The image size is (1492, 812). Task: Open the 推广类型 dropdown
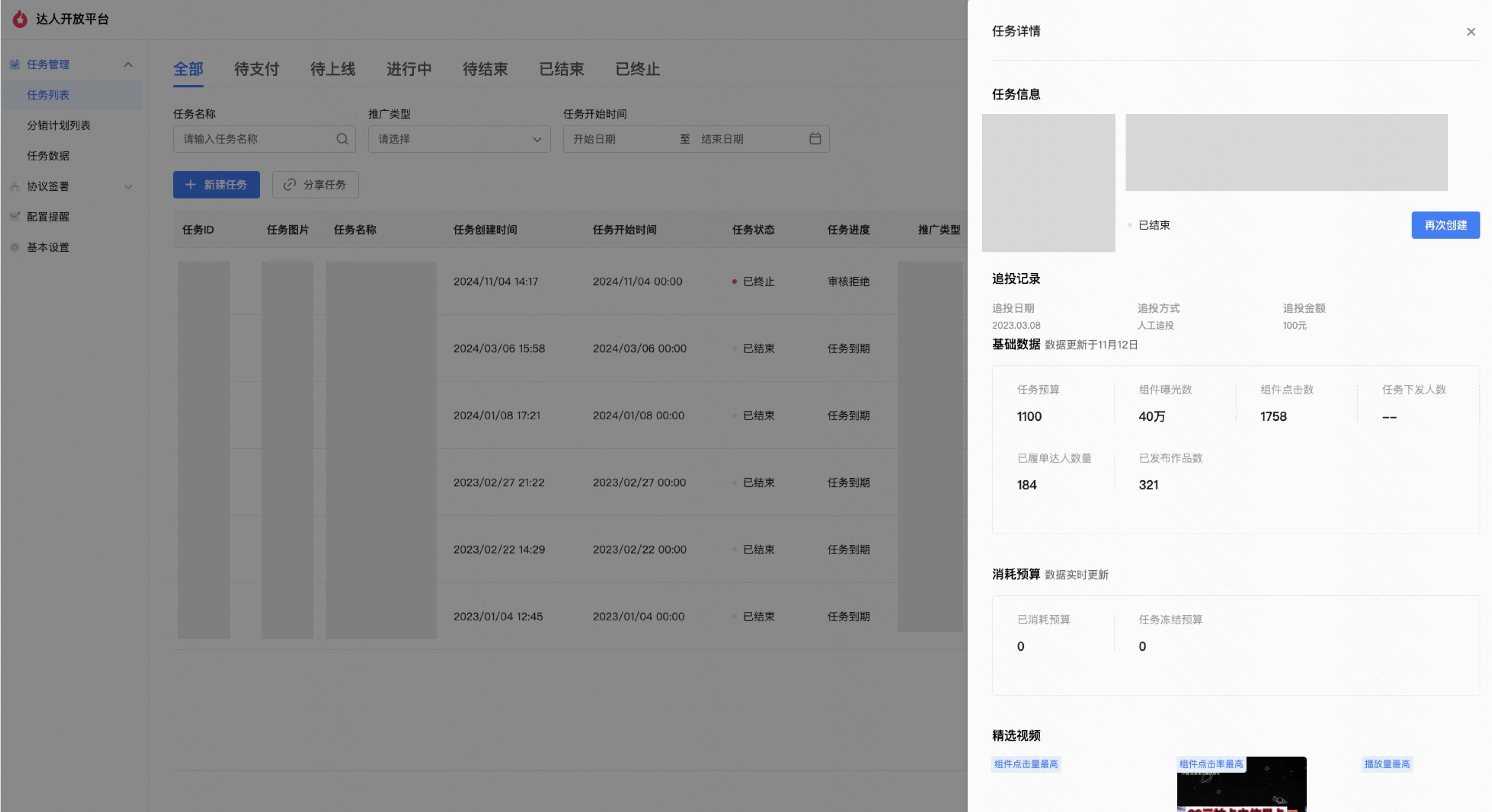pyautogui.click(x=458, y=139)
